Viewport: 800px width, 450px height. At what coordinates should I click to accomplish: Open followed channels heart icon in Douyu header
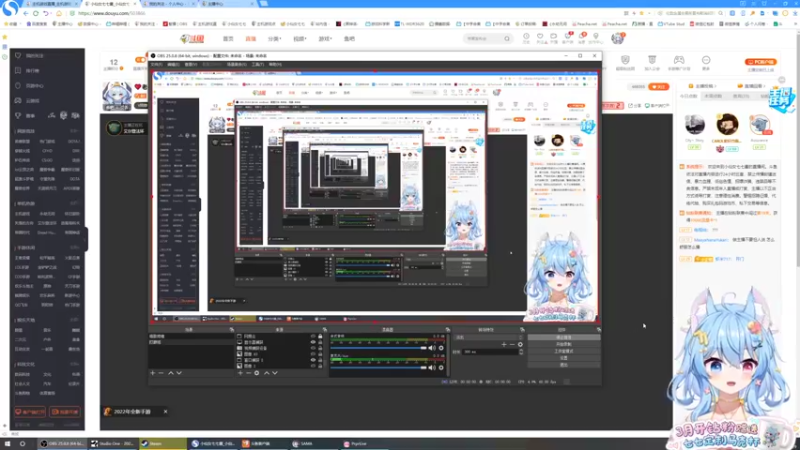click(x=540, y=37)
